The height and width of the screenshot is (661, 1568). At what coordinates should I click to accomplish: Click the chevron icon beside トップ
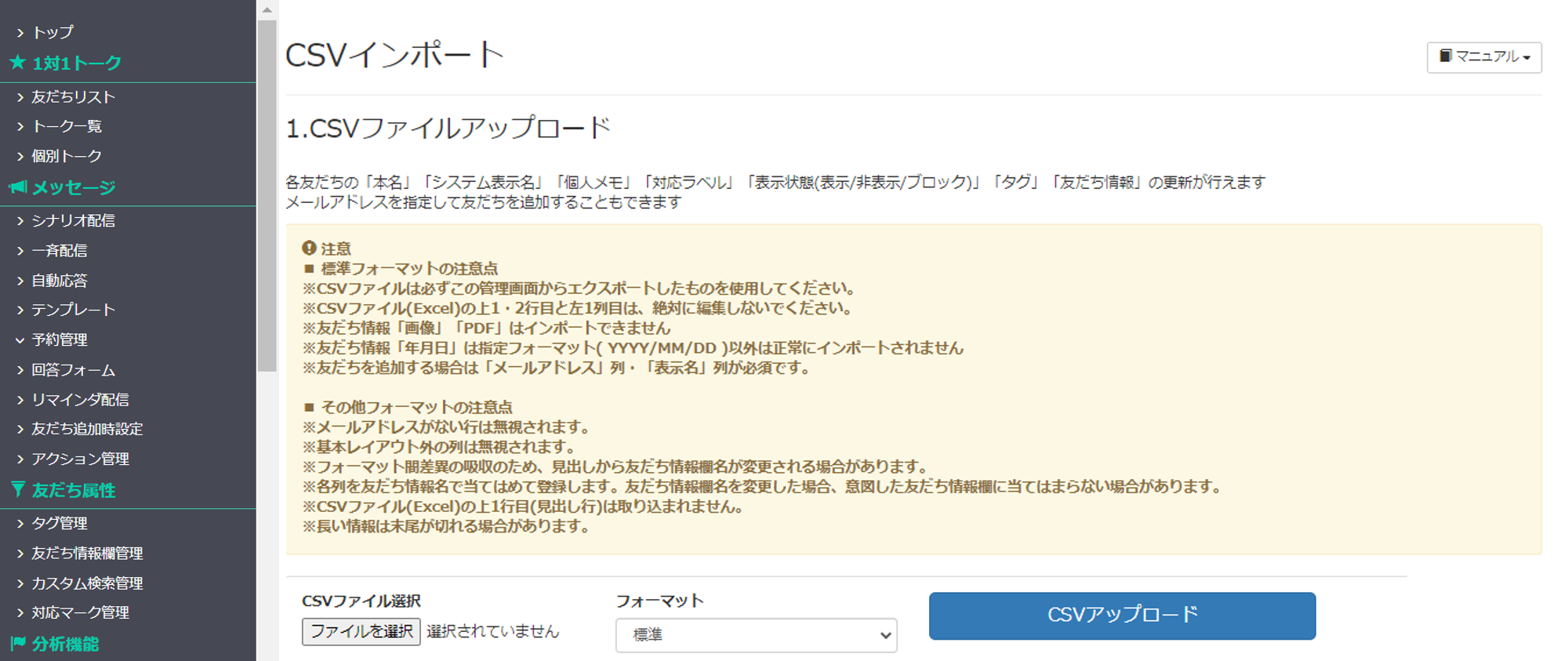point(20,33)
